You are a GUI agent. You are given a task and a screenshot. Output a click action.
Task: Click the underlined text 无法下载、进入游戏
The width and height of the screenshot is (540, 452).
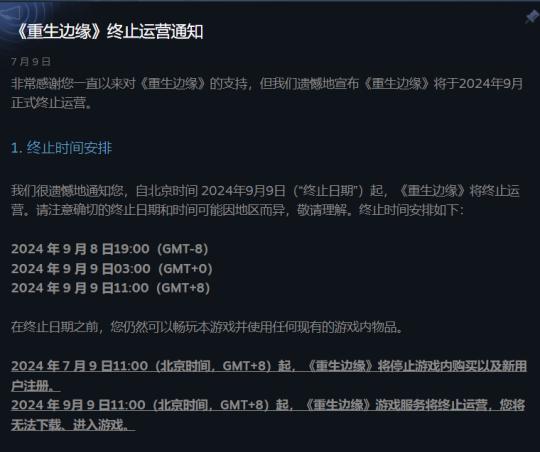73,425
